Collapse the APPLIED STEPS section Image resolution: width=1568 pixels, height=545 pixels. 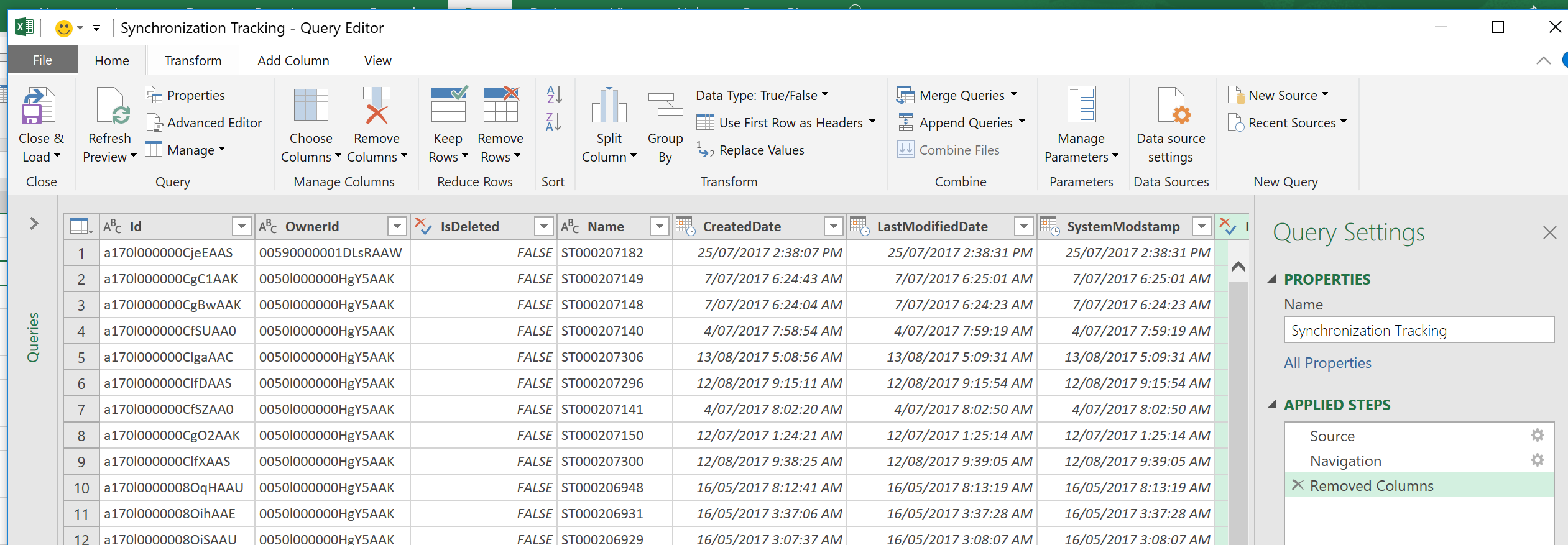1272,405
